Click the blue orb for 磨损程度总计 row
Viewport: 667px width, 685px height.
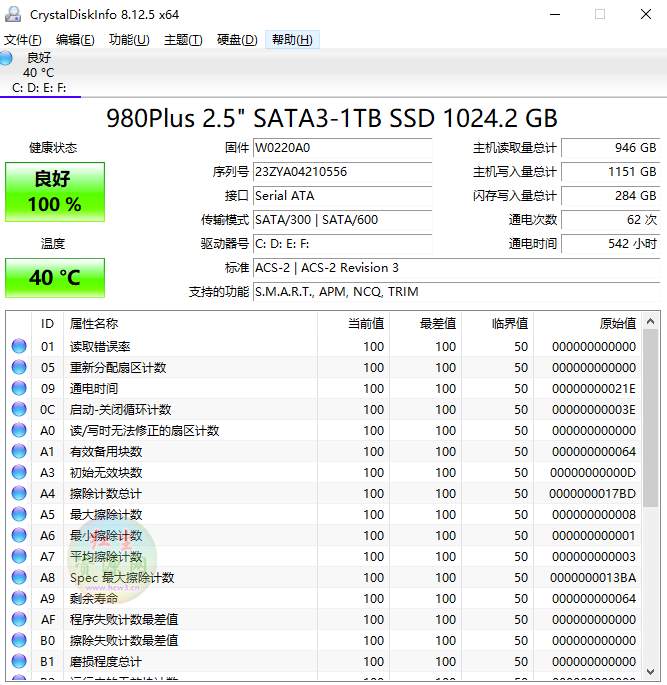click(x=19, y=661)
